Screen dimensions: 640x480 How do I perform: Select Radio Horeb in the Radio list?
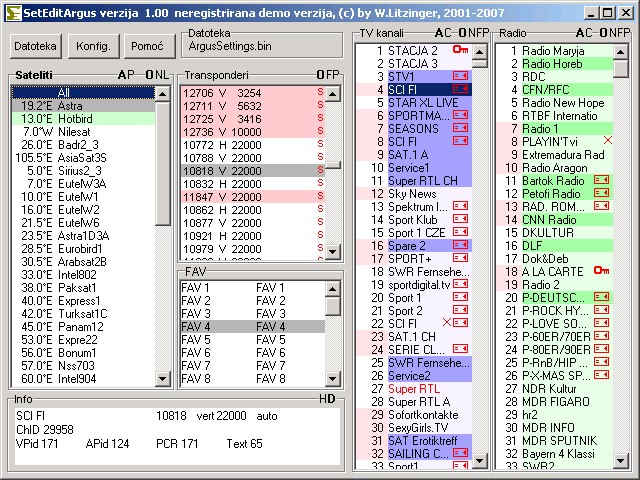[550, 63]
